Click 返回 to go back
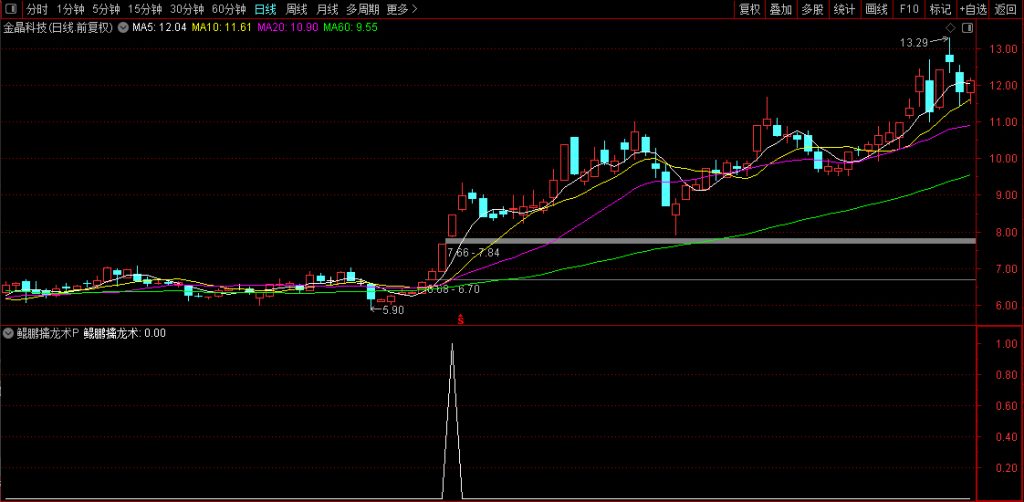This screenshot has width=1024, height=502. (1007, 9)
